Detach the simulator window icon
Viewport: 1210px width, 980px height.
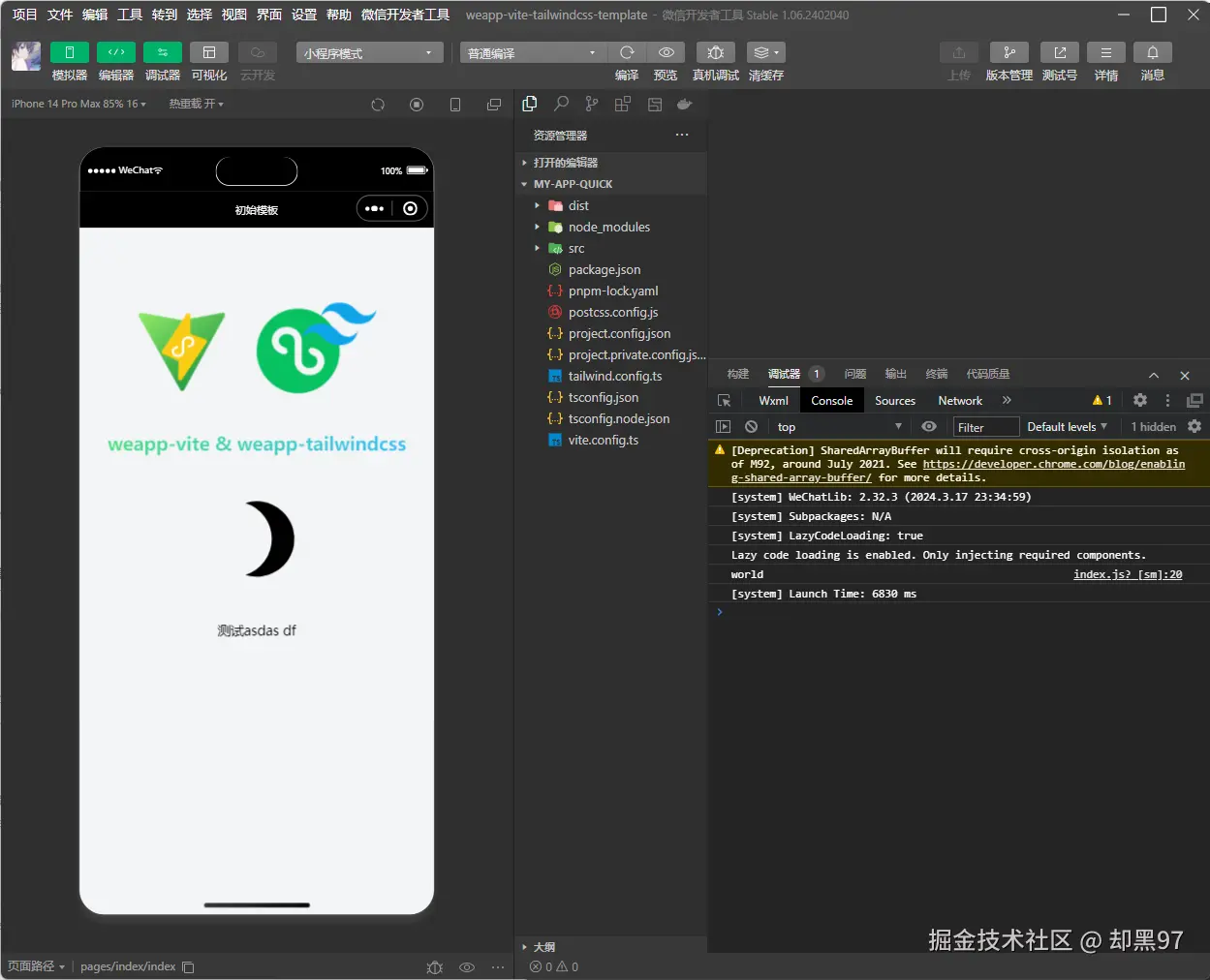pyautogui.click(x=494, y=105)
